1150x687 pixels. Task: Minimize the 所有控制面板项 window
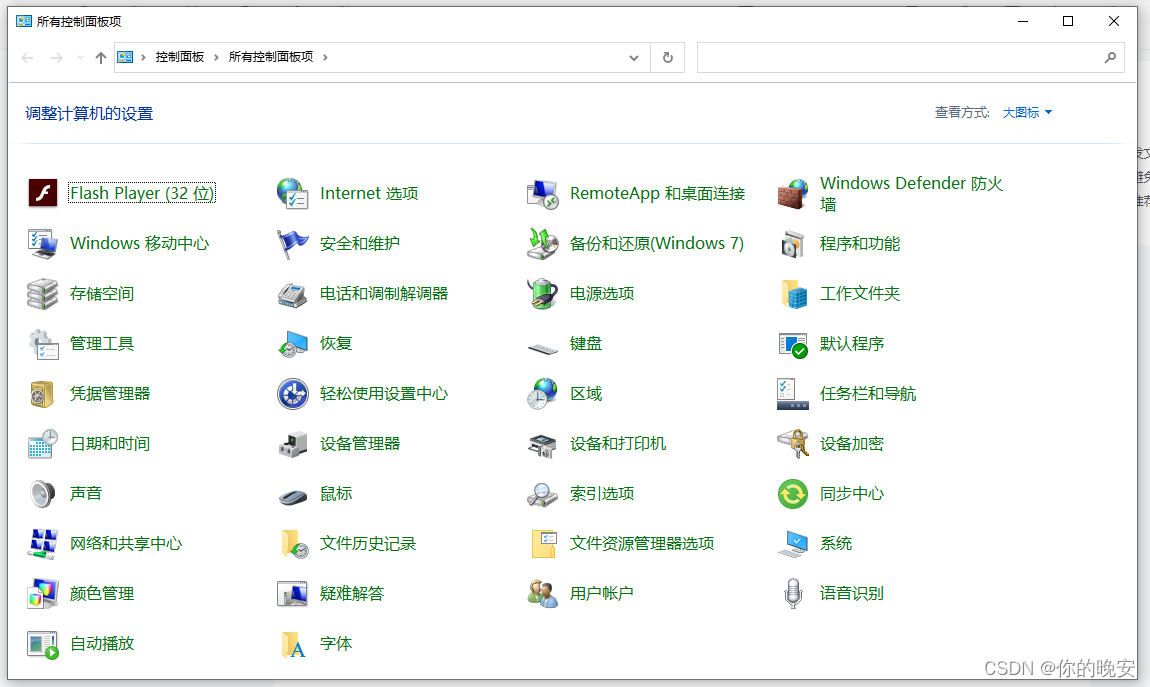[x=1023, y=21]
